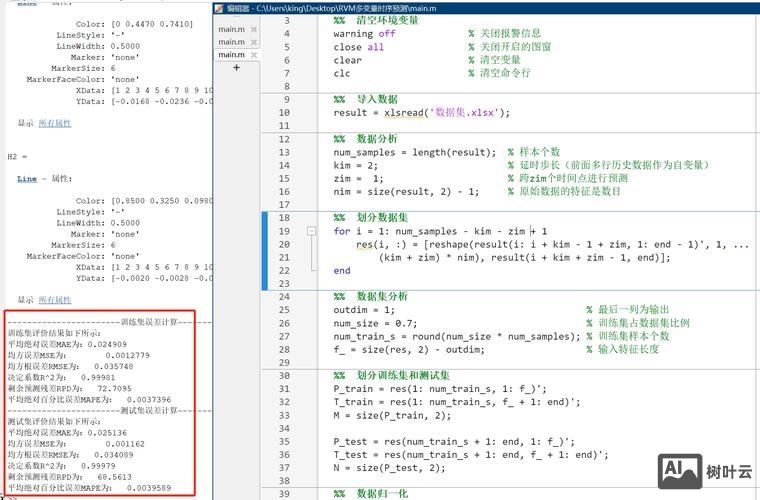Collapse the for loop code fold
Image resolution: width=760 pixels, height=500 pixels.
pyautogui.click(x=313, y=231)
